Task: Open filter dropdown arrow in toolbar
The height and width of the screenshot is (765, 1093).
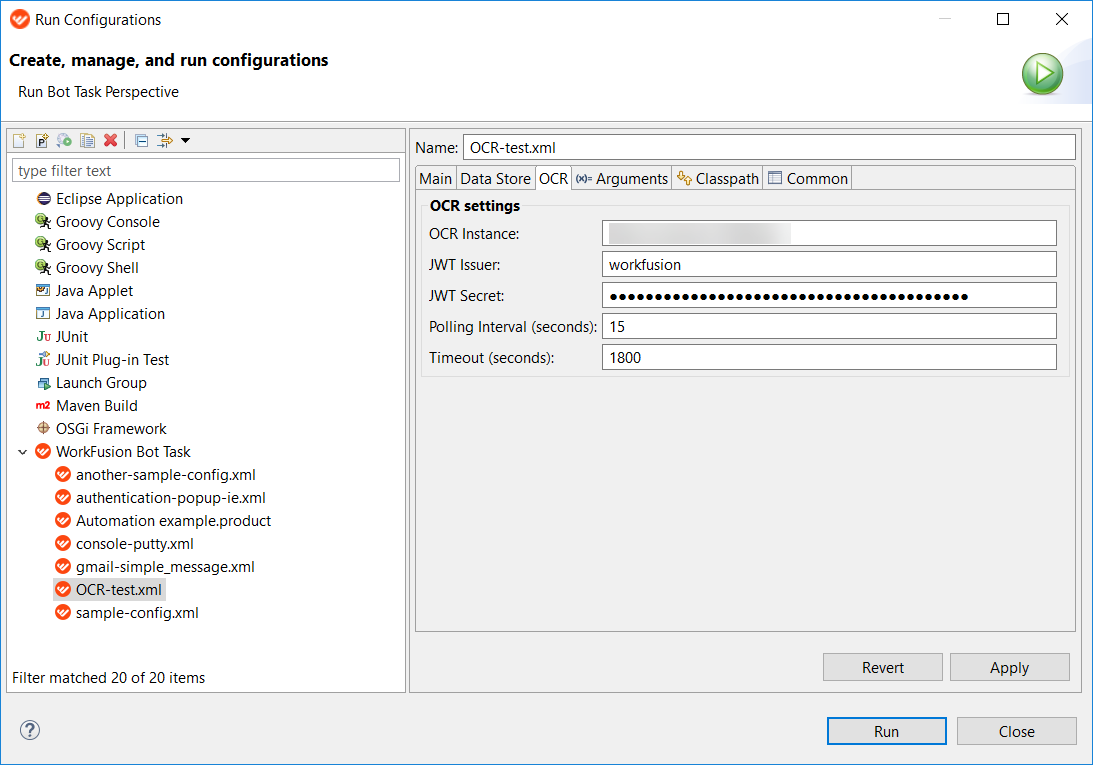Action: (x=185, y=140)
